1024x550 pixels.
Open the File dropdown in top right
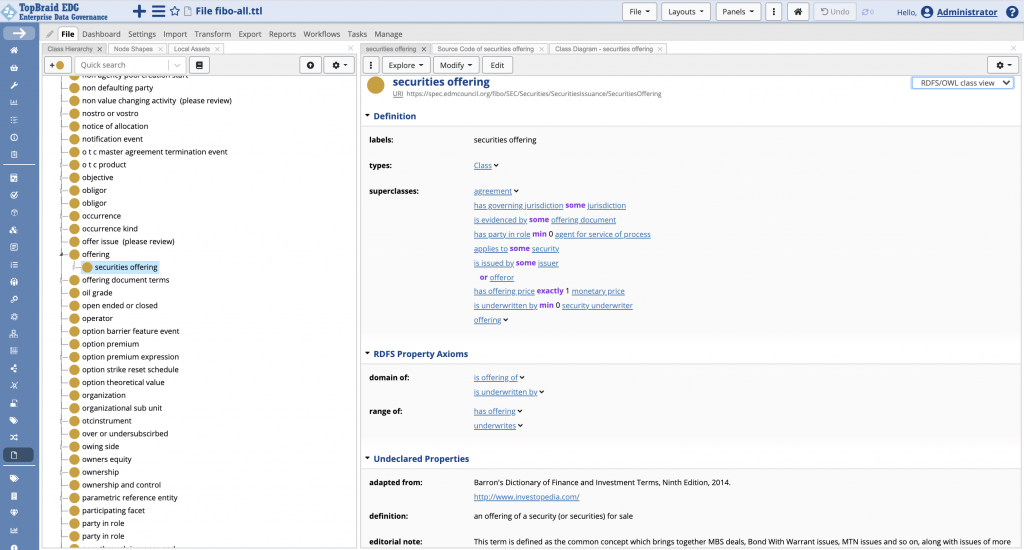click(639, 12)
